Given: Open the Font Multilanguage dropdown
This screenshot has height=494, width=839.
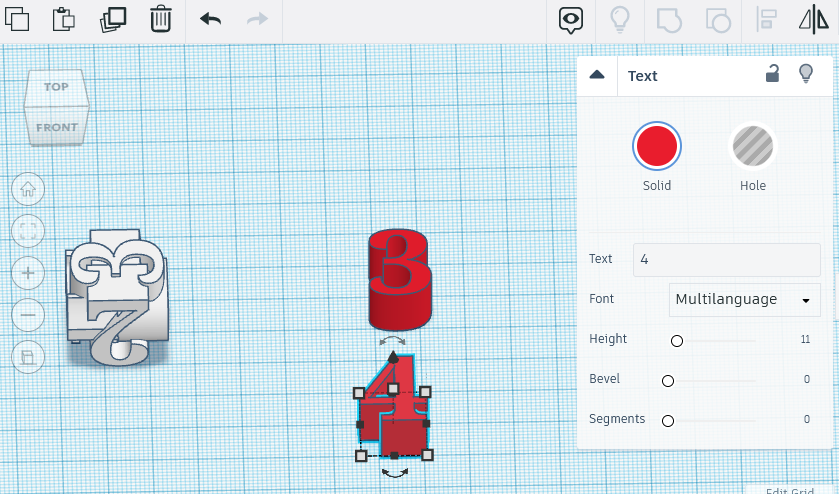Looking at the screenshot, I should [x=744, y=300].
